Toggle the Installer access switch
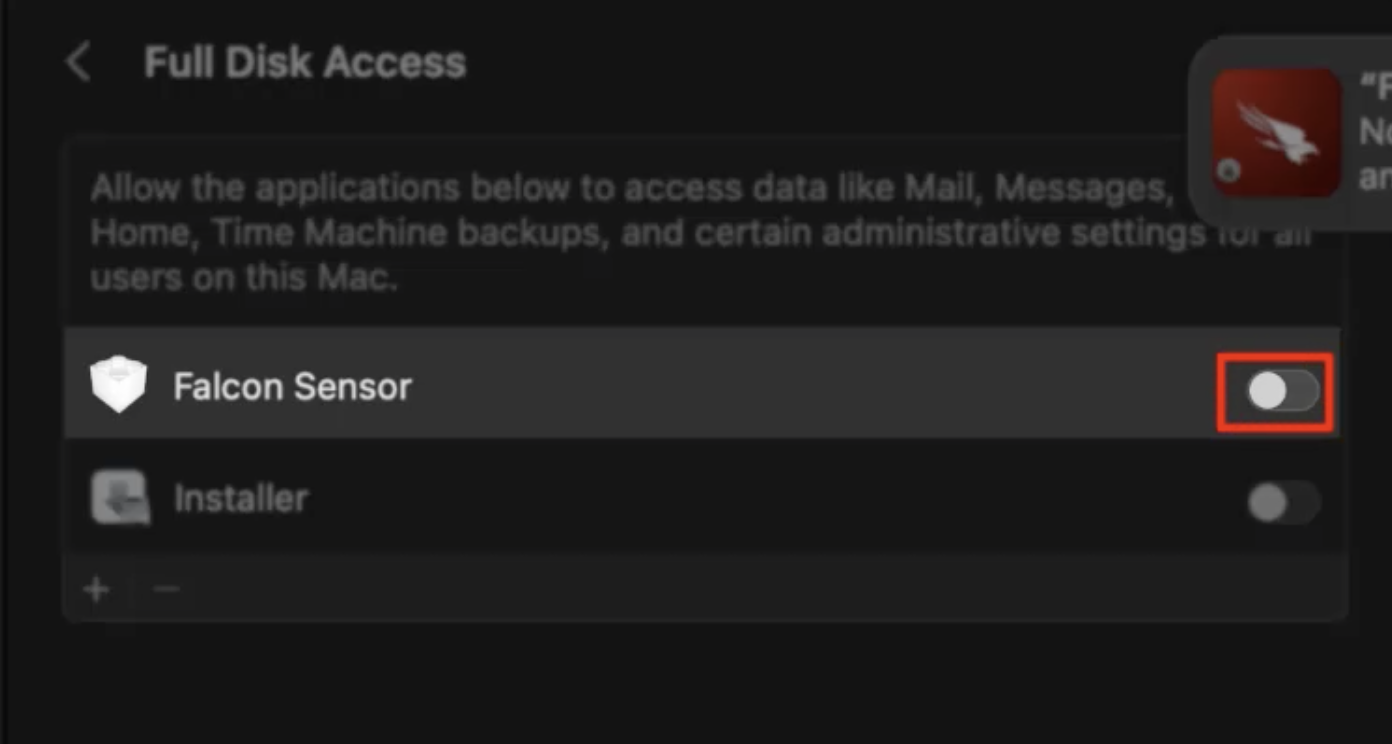This screenshot has width=1392, height=744. click(x=1283, y=502)
